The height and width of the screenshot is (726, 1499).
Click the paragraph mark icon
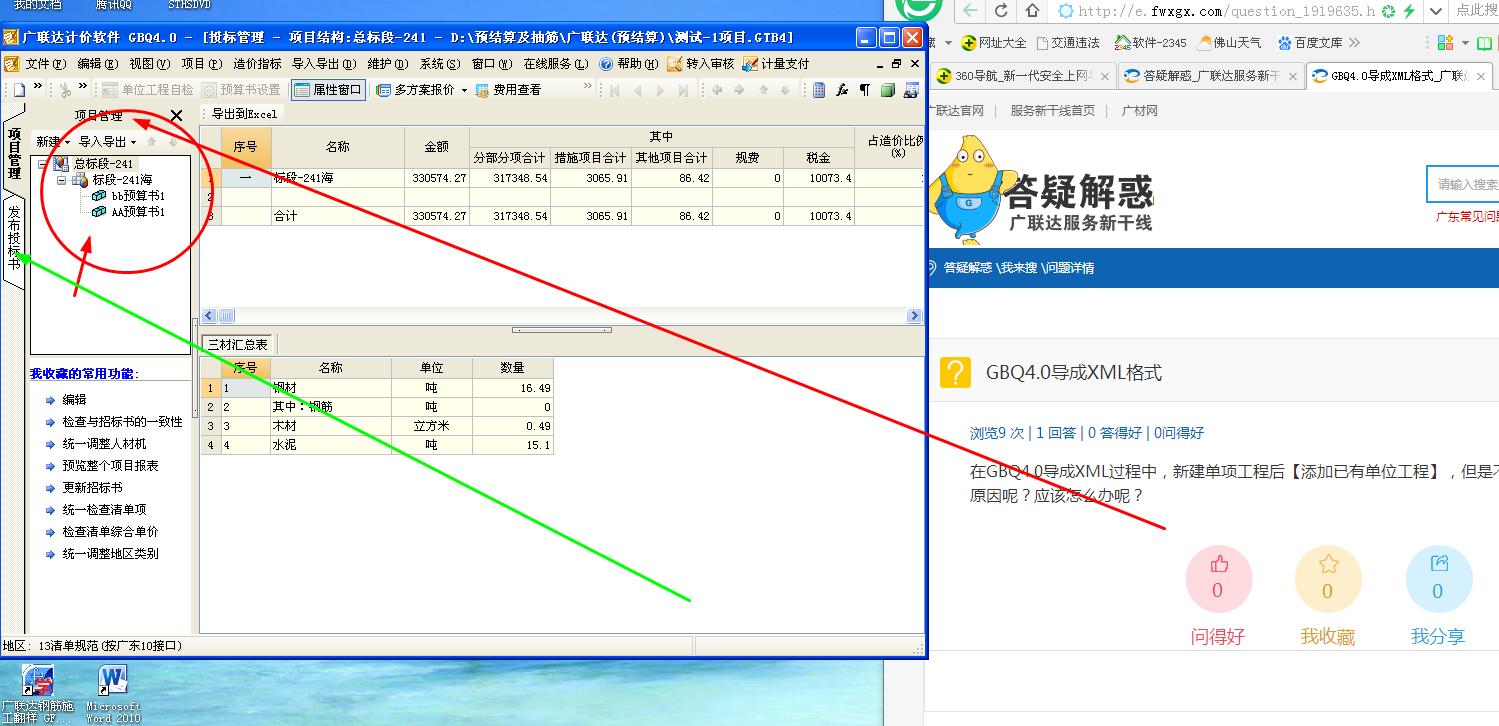point(865,90)
